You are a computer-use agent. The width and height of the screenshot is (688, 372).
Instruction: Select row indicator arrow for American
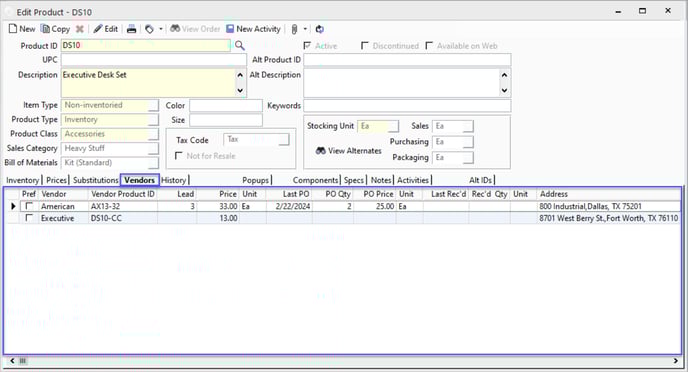(13, 206)
